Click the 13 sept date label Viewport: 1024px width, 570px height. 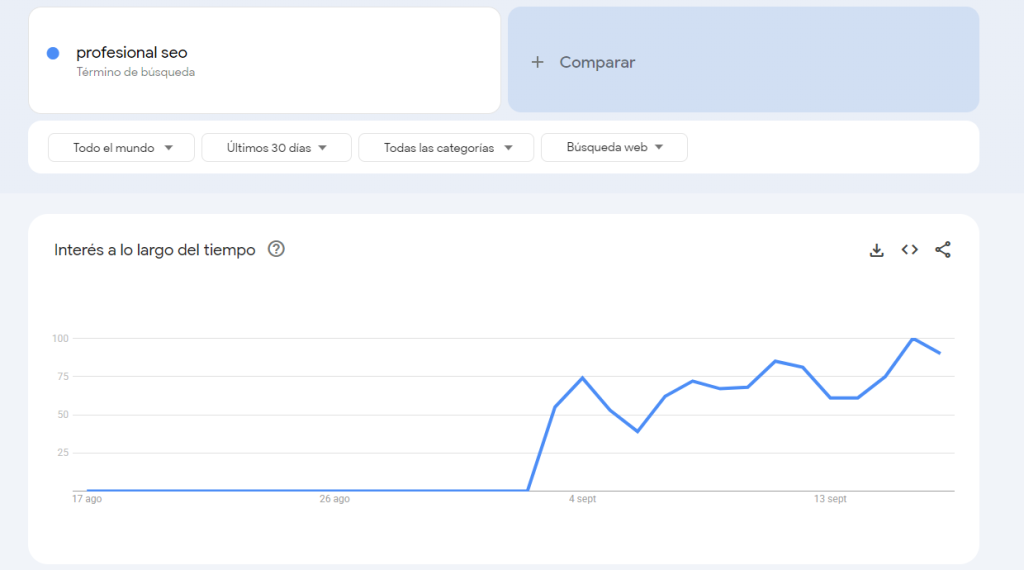click(830, 499)
